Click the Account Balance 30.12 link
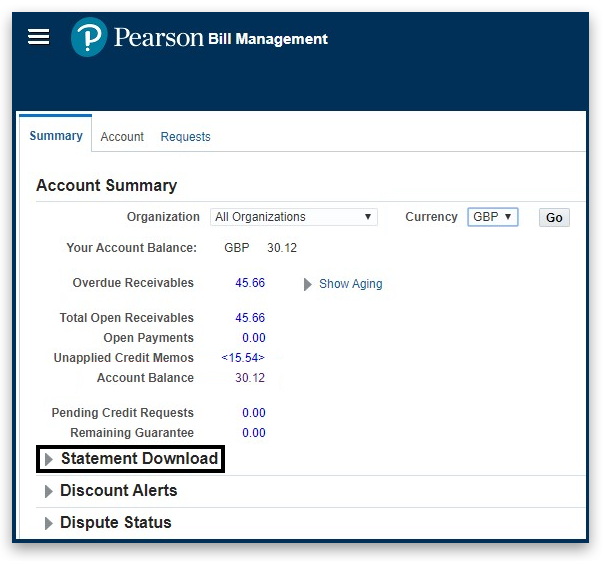This screenshot has height=561, width=607. (x=250, y=378)
